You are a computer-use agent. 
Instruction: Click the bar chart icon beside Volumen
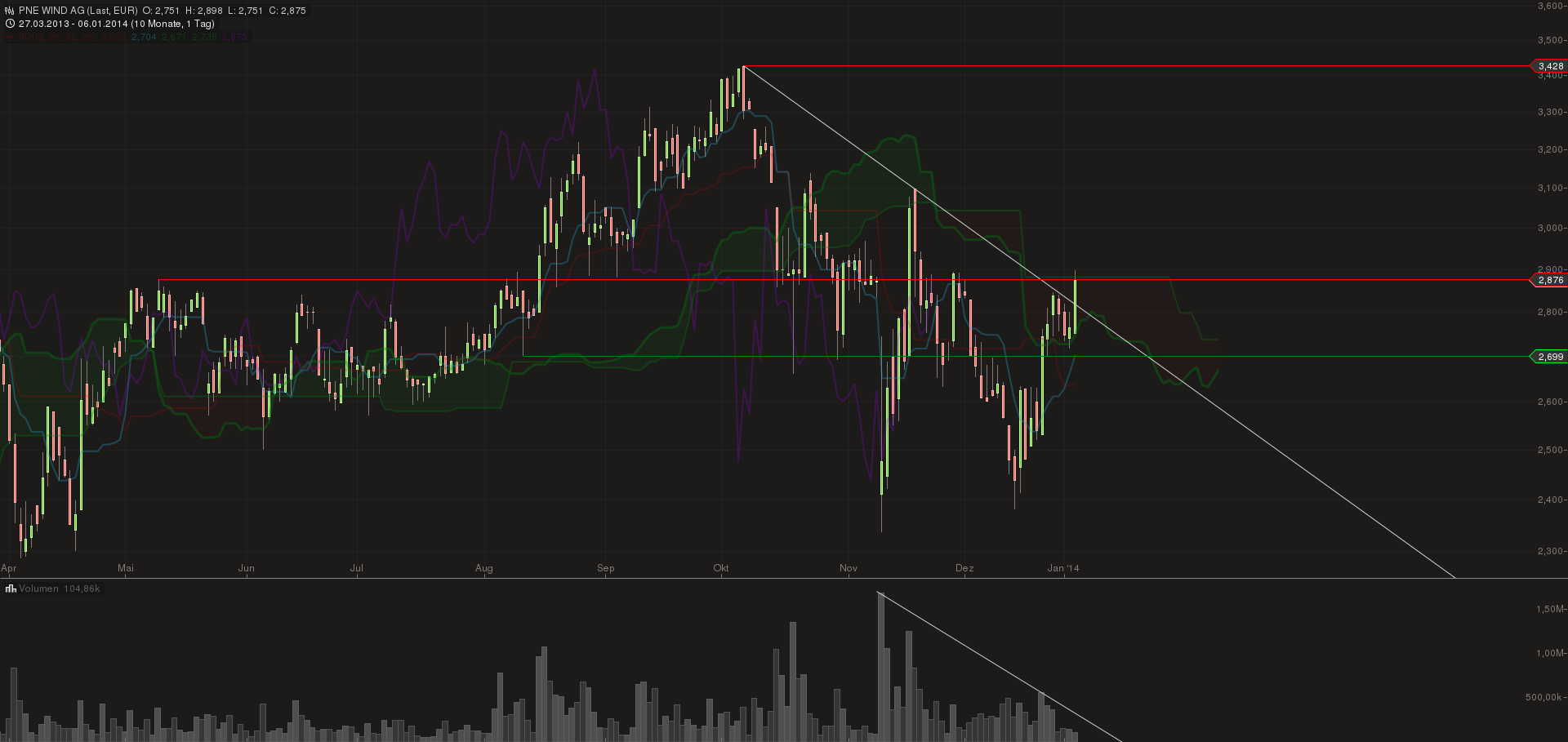pyautogui.click(x=10, y=589)
